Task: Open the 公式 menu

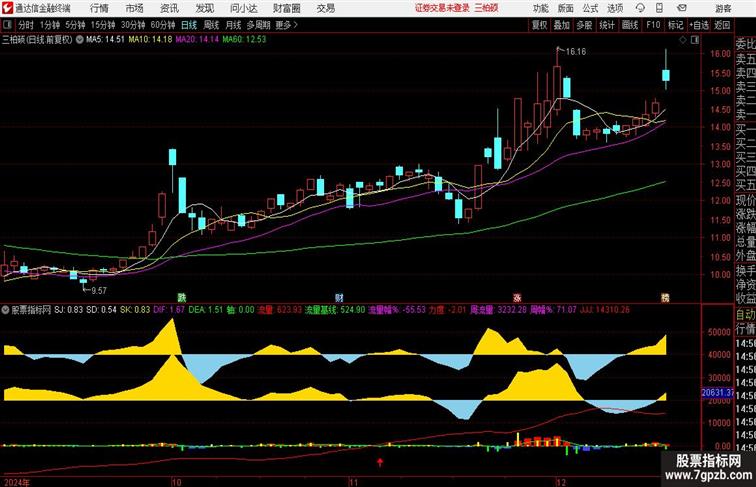Action: [x=590, y=8]
